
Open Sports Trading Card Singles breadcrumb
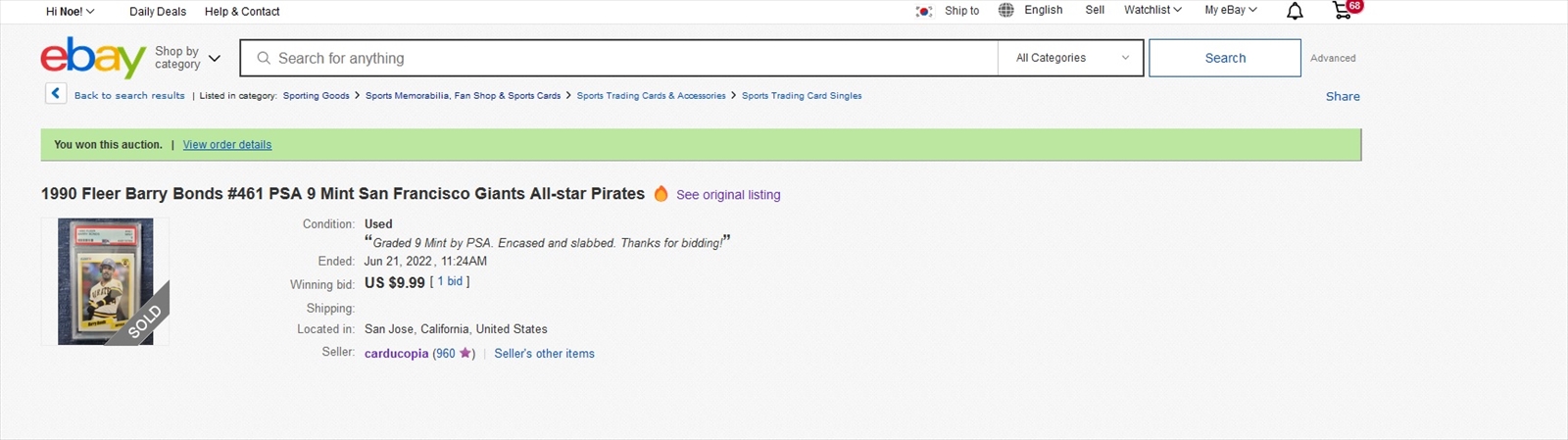pyautogui.click(x=802, y=96)
